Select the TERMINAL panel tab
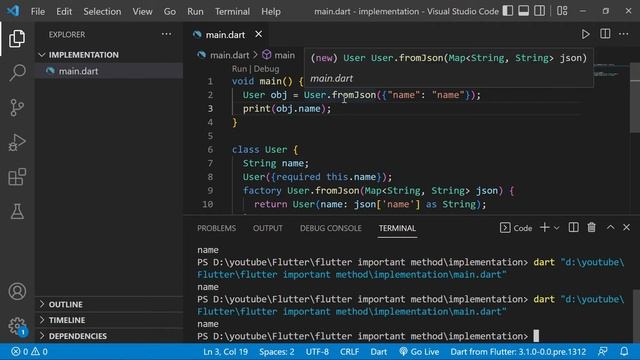 [x=397, y=228]
